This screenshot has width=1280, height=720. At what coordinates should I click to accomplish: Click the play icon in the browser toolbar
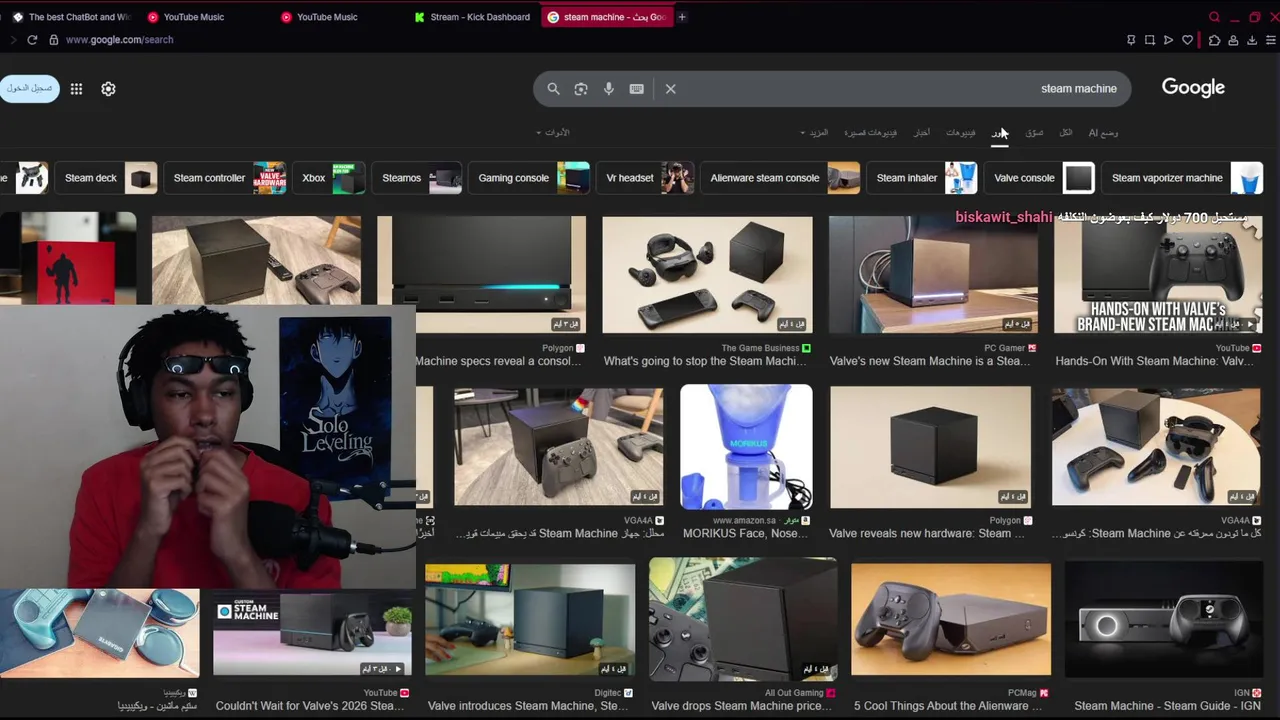(1168, 40)
